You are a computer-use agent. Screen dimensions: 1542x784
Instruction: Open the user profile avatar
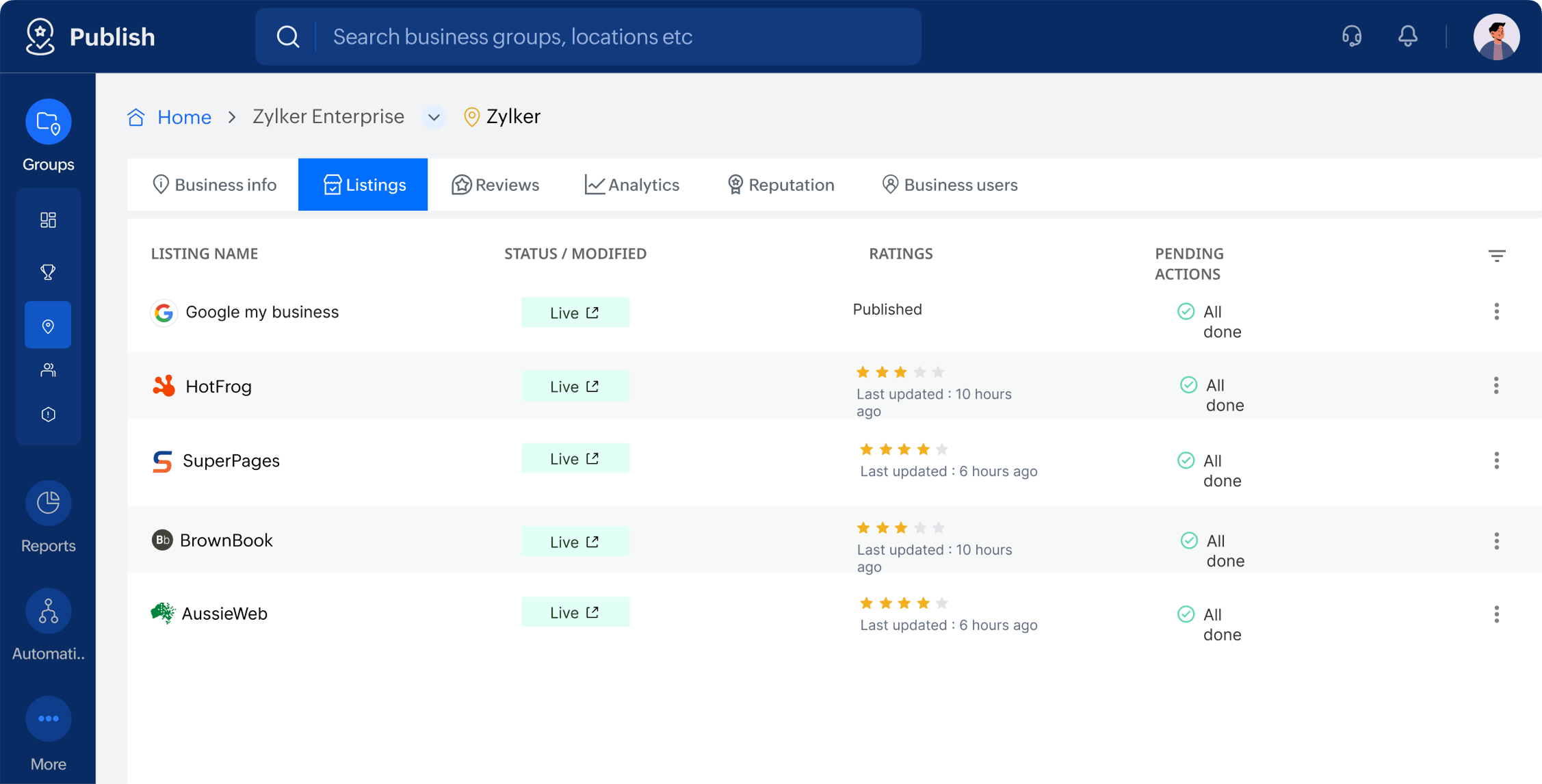(1496, 37)
